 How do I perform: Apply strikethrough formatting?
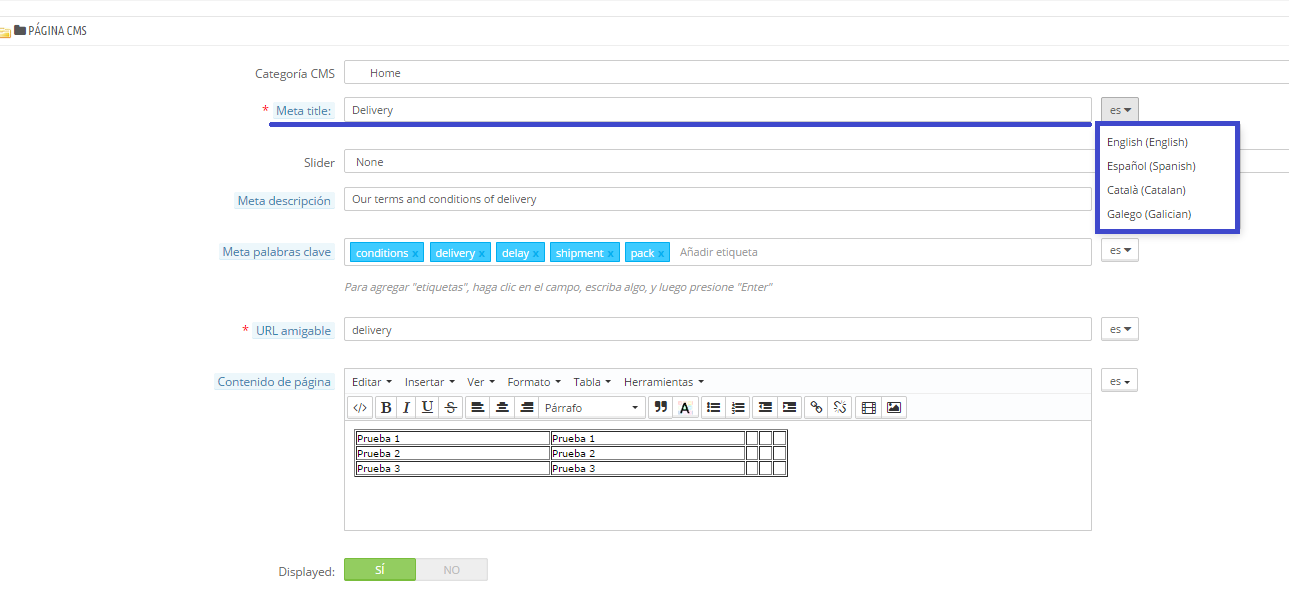click(x=450, y=407)
